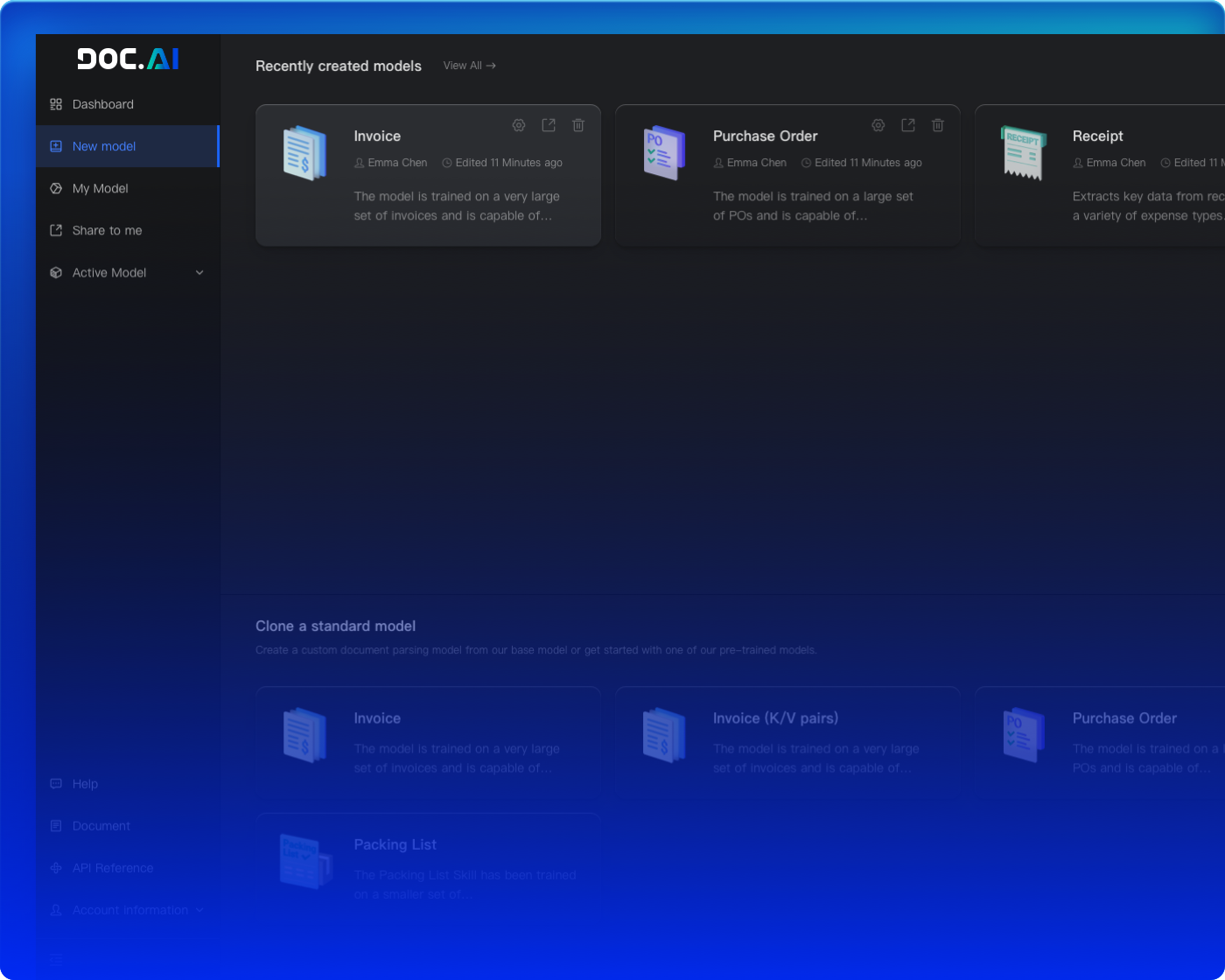The height and width of the screenshot is (980, 1225).
Task: Open settings gear on Invoice card
Action: pyautogui.click(x=519, y=125)
